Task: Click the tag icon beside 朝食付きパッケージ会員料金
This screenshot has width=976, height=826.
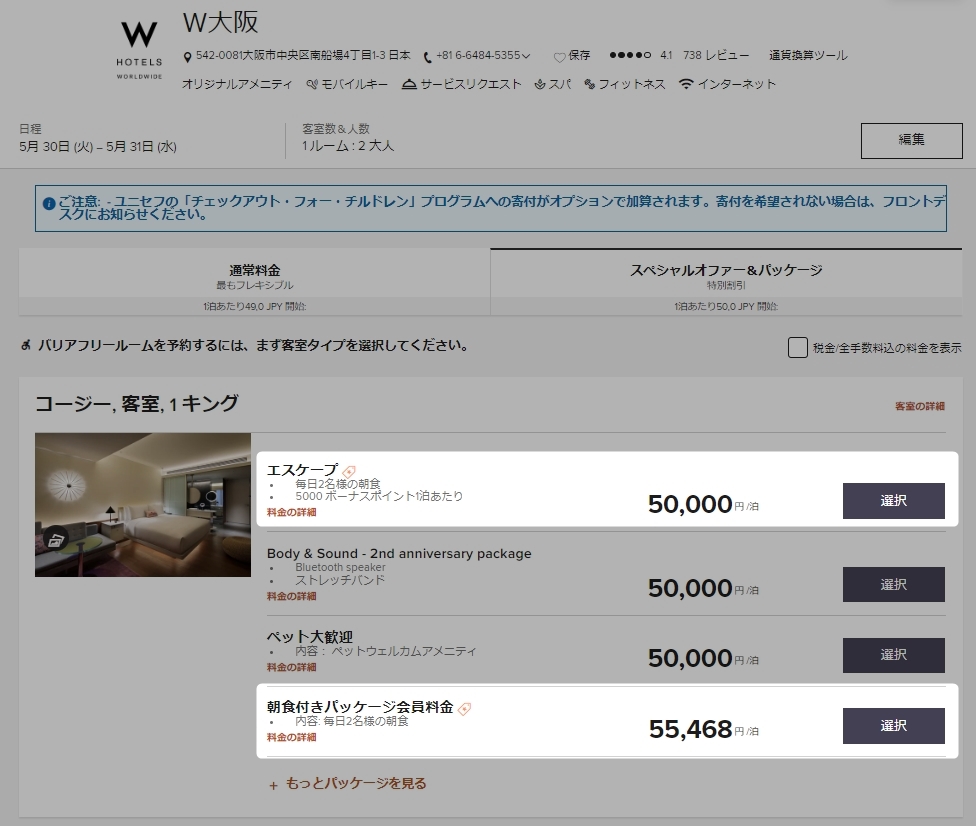Action: click(x=464, y=708)
